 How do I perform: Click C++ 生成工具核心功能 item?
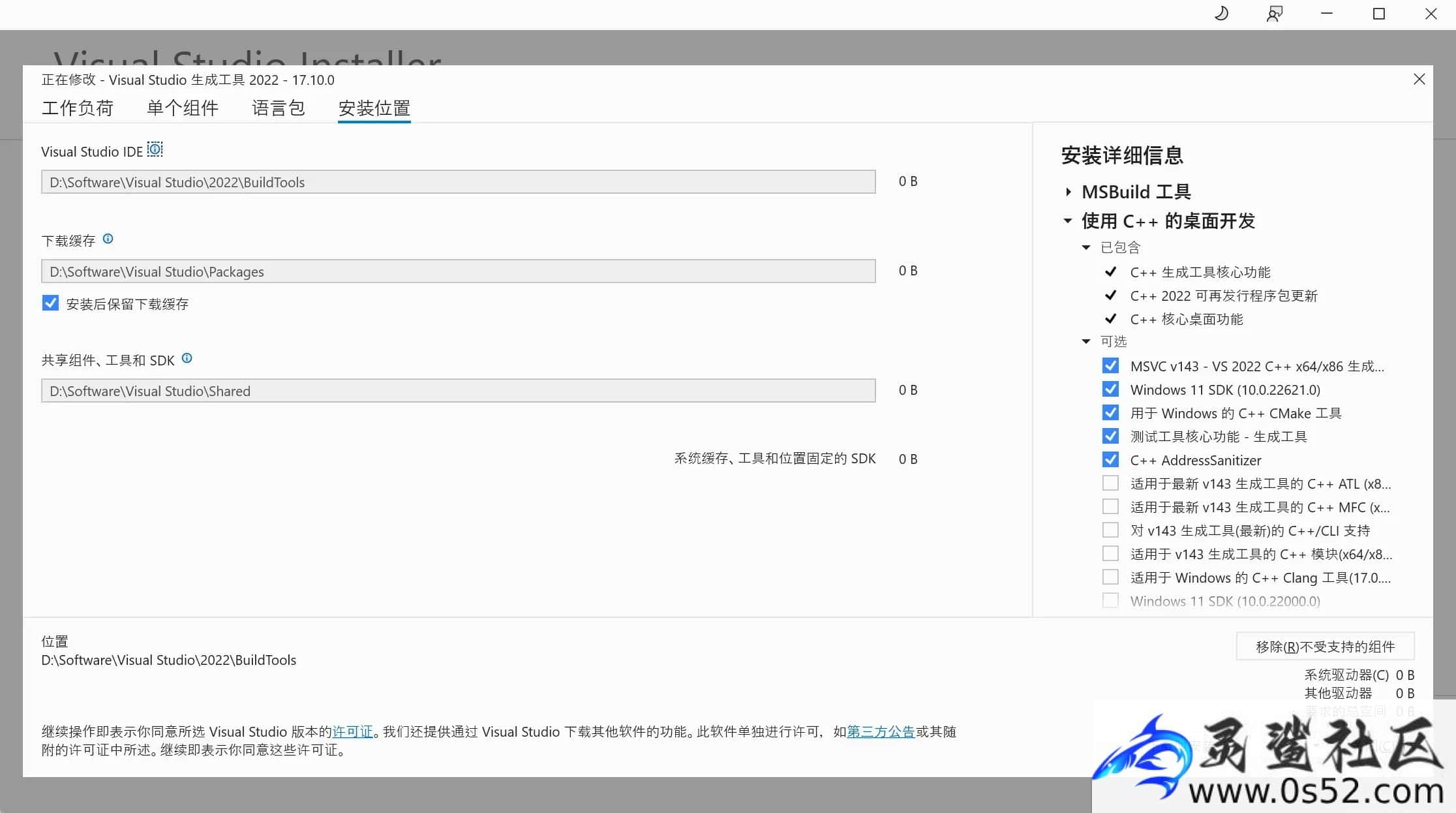coord(1200,272)
